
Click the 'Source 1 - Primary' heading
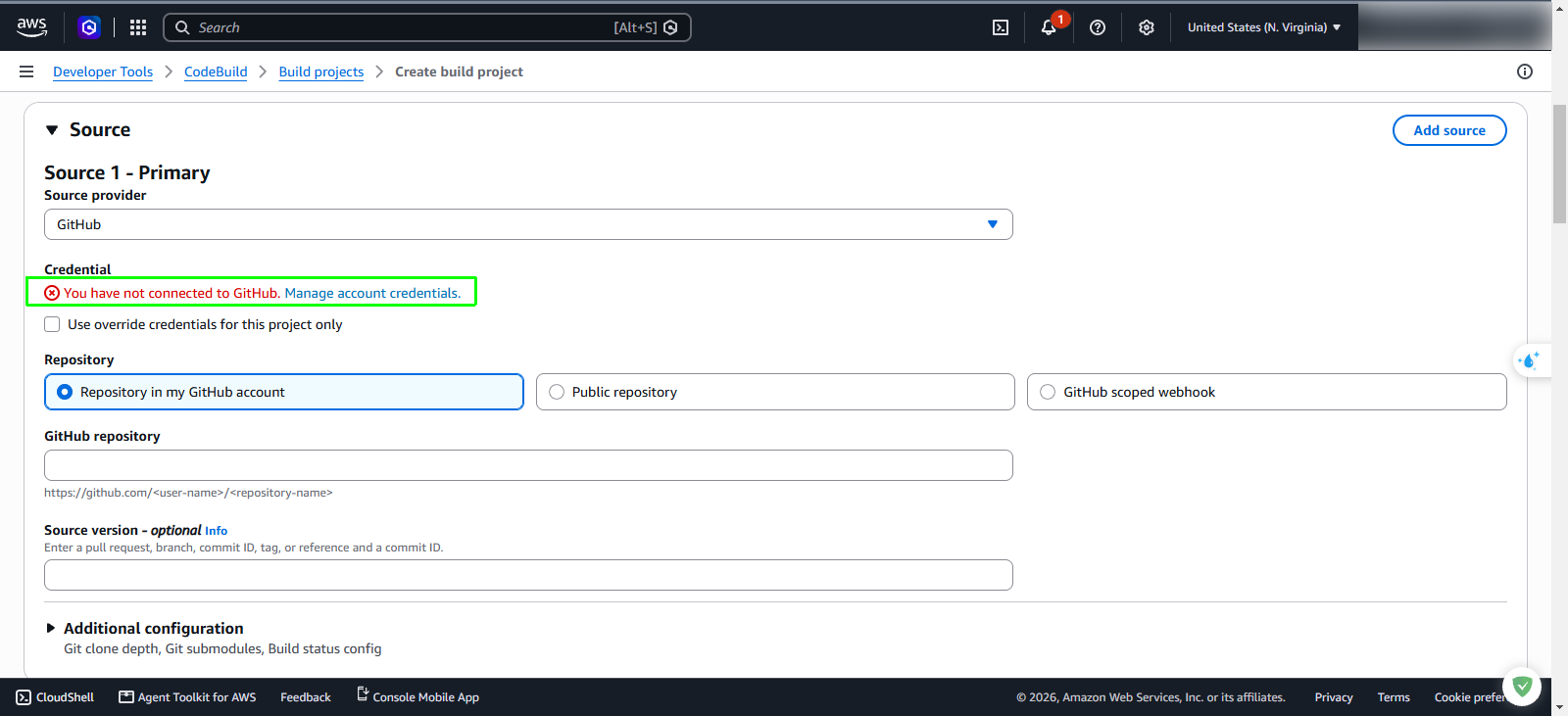coord(127,172)
